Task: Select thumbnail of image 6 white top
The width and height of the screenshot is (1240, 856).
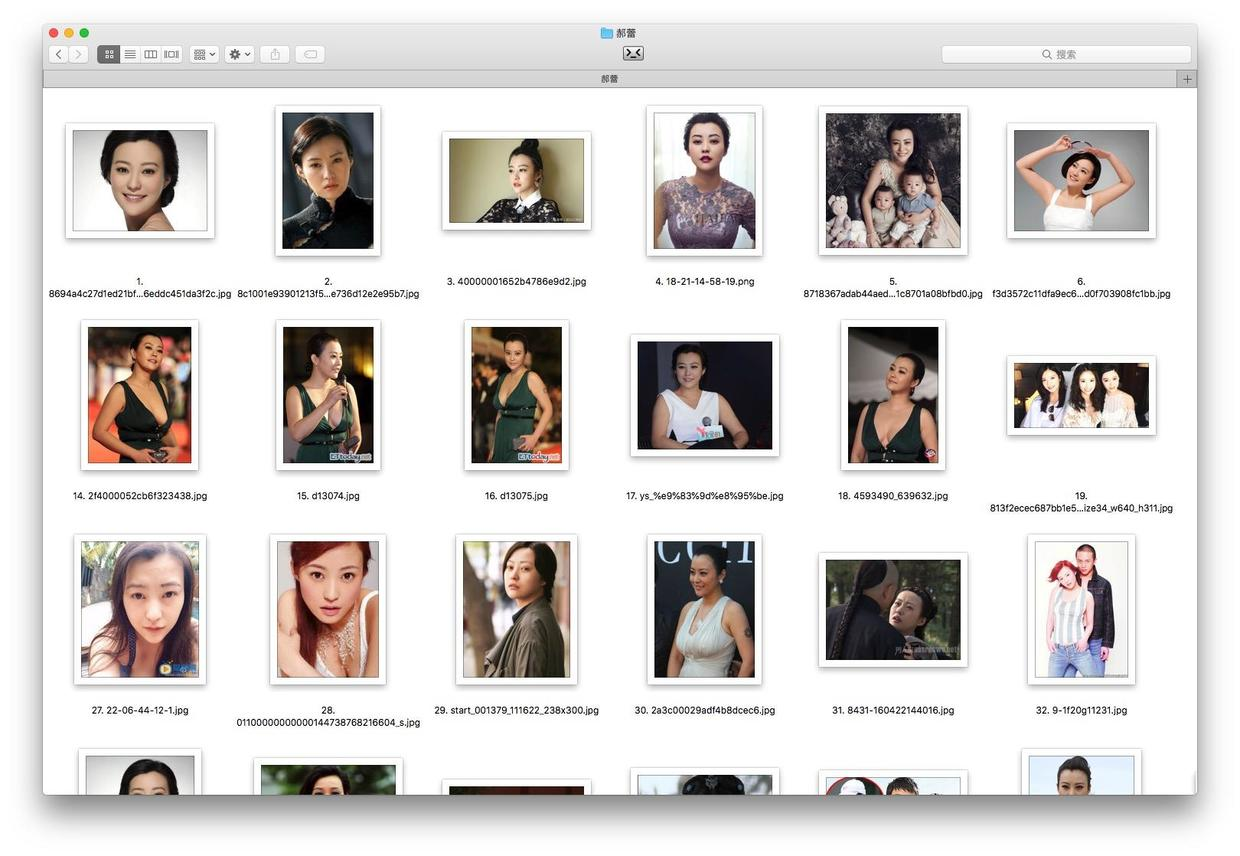Action: (x=1081, y=181)
